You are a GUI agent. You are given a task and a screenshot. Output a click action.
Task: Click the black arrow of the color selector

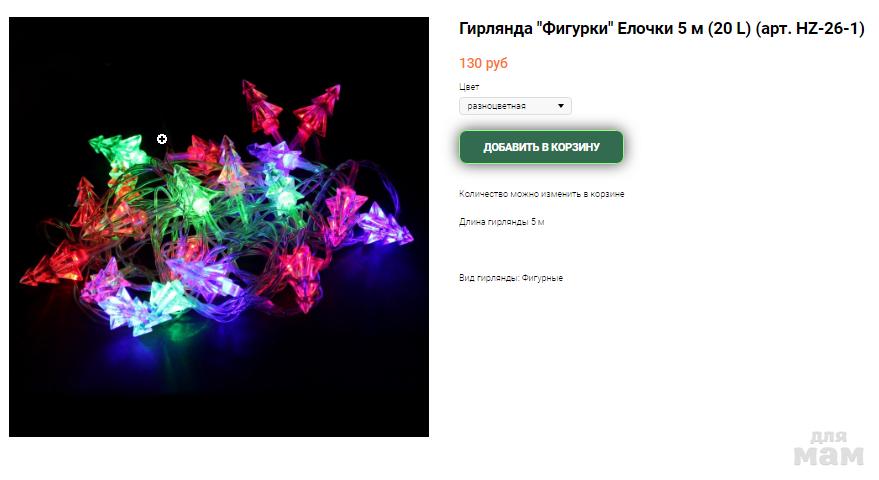click(561, 106)
